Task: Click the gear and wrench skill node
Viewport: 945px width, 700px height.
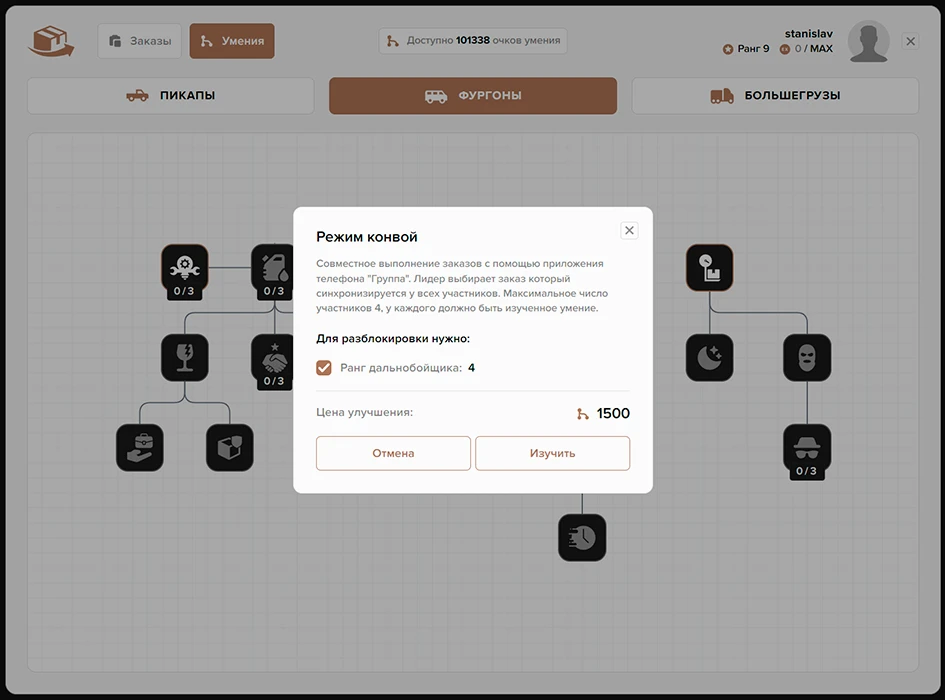Action: (185, 267)
